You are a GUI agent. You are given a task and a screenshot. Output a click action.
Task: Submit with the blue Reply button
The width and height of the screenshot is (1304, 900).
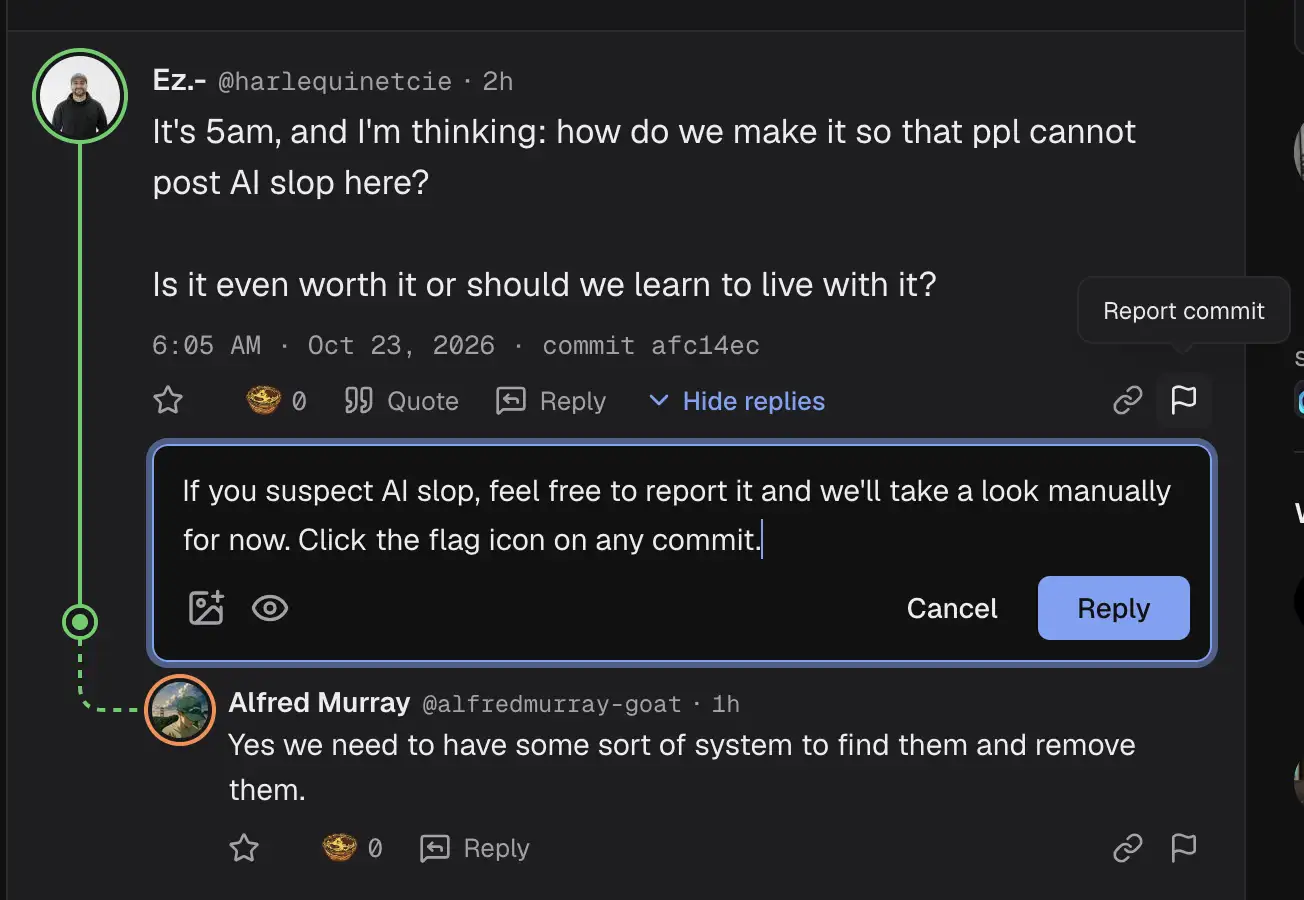pos(1114,608)
